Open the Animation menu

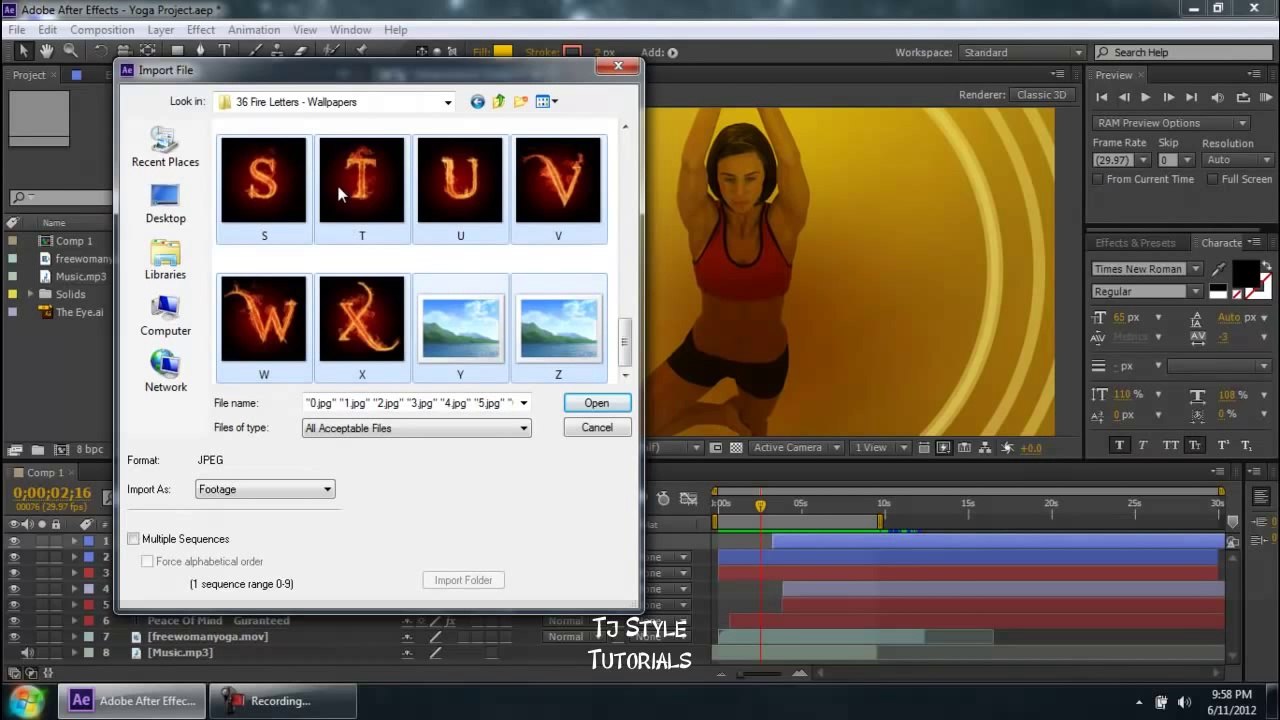point(254,30)
